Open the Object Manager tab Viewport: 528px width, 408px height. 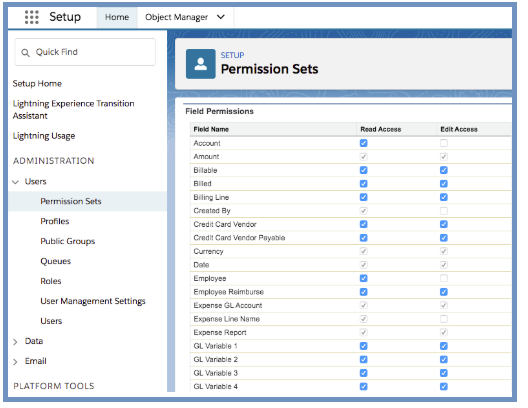pyautogui.click(x=176, y=17)
